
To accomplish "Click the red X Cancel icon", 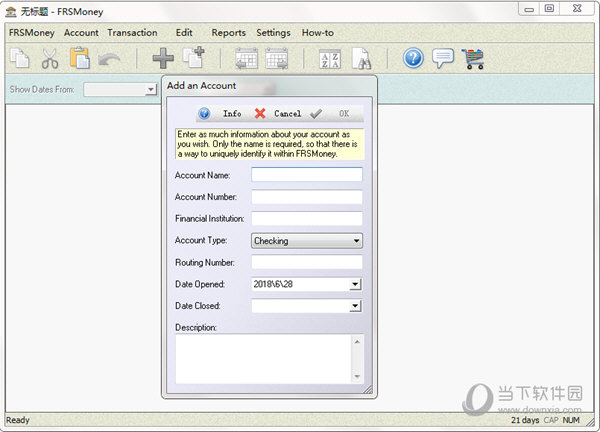I will pos(260,114).
